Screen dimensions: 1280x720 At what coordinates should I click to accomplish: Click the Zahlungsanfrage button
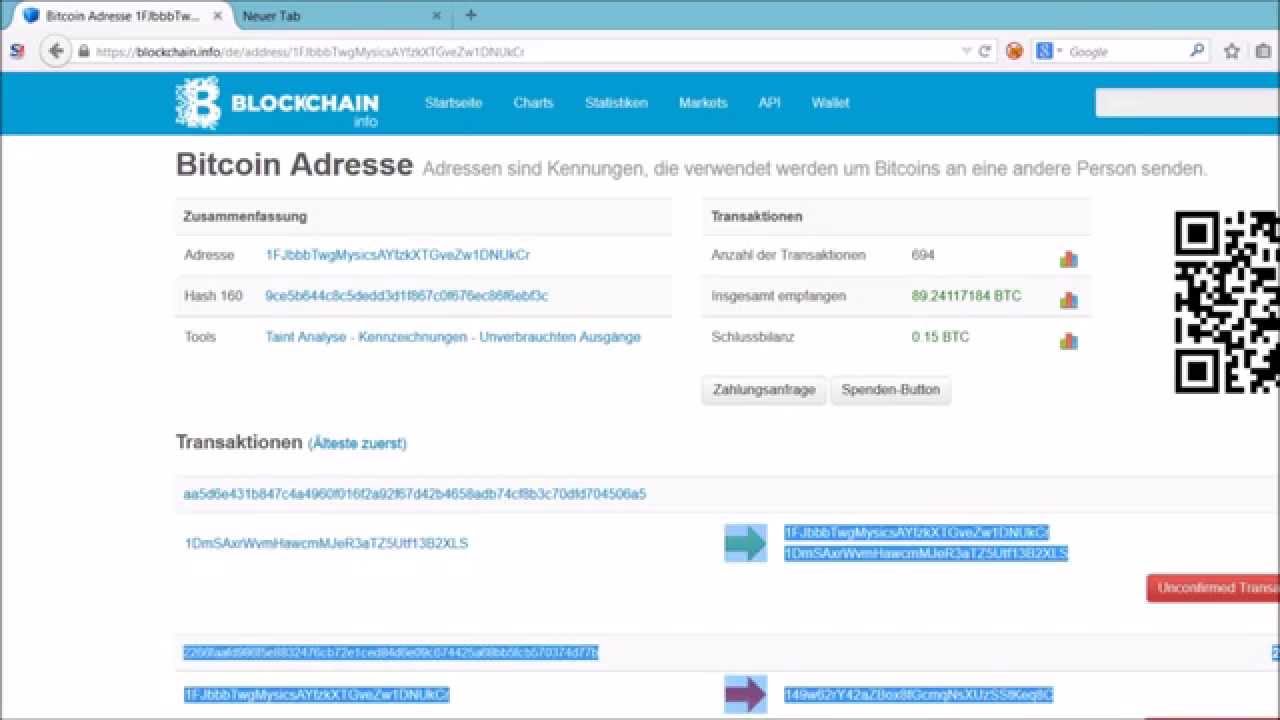(764, 390)
